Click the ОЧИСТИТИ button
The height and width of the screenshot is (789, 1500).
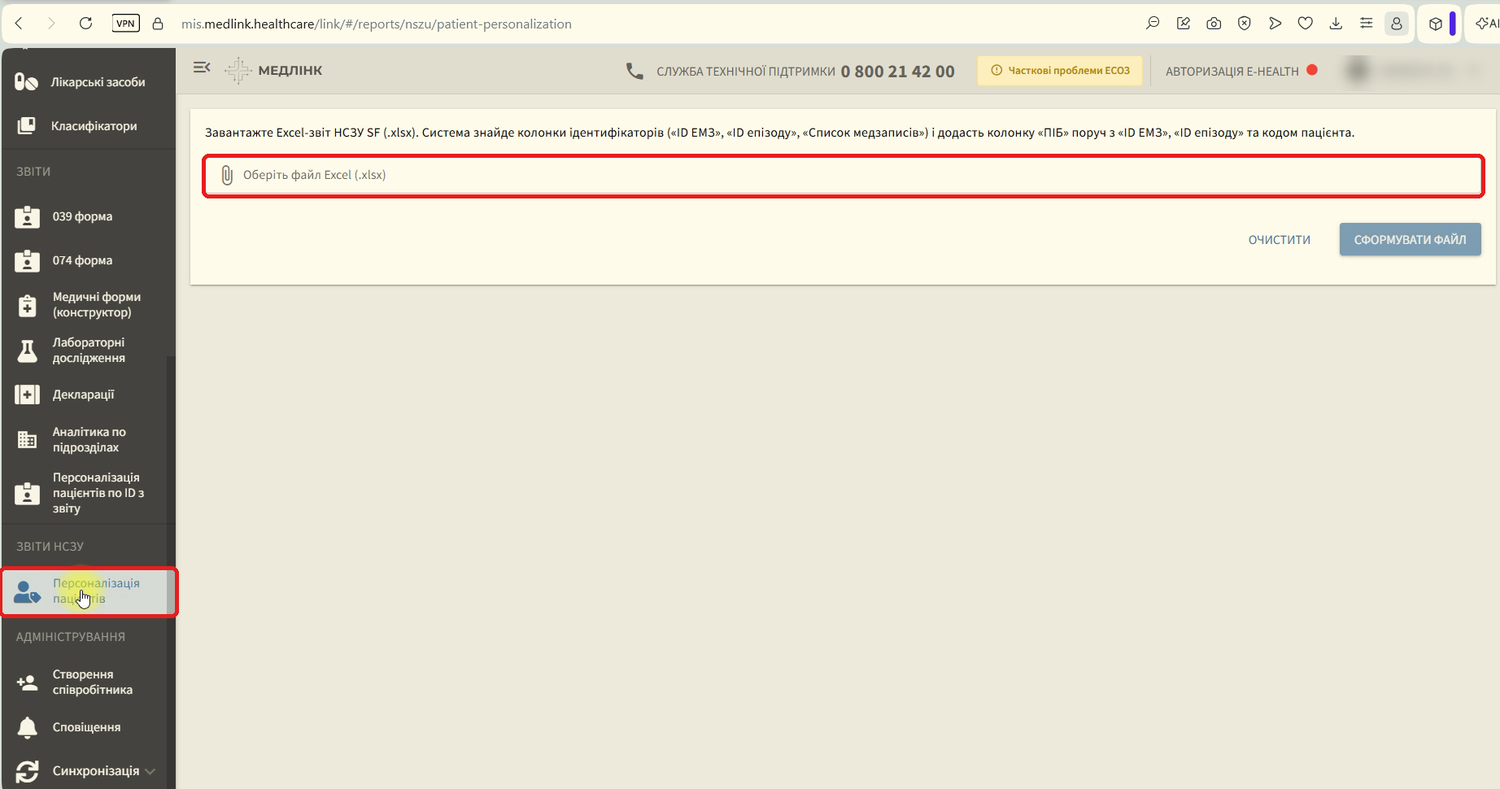pos(1279,240)
